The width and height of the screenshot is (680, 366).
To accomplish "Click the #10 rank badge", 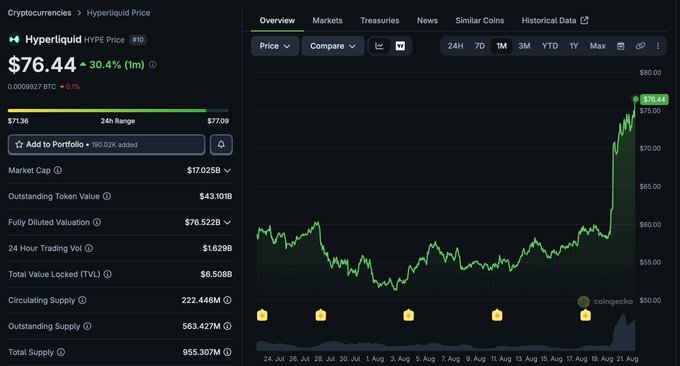I will 138,40.
